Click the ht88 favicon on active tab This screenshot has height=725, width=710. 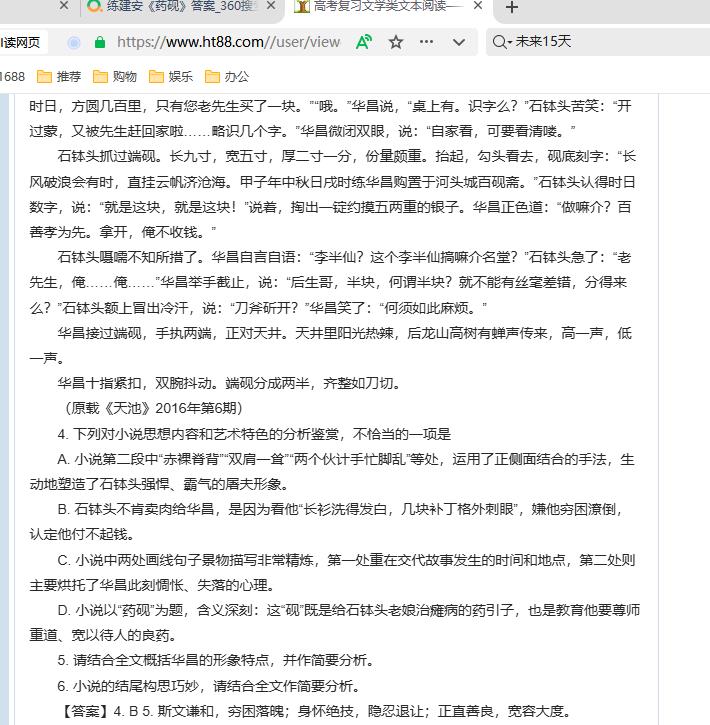302,6
